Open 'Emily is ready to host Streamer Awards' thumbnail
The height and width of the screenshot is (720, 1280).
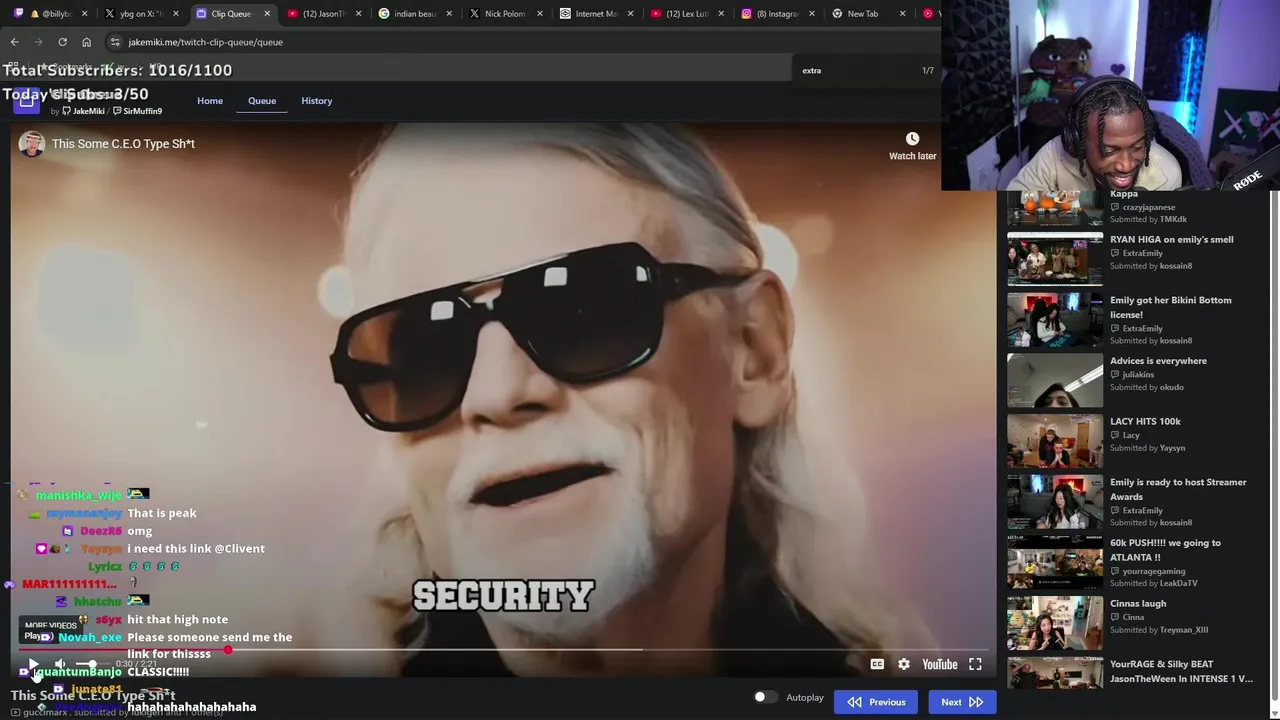point(1055,502)
